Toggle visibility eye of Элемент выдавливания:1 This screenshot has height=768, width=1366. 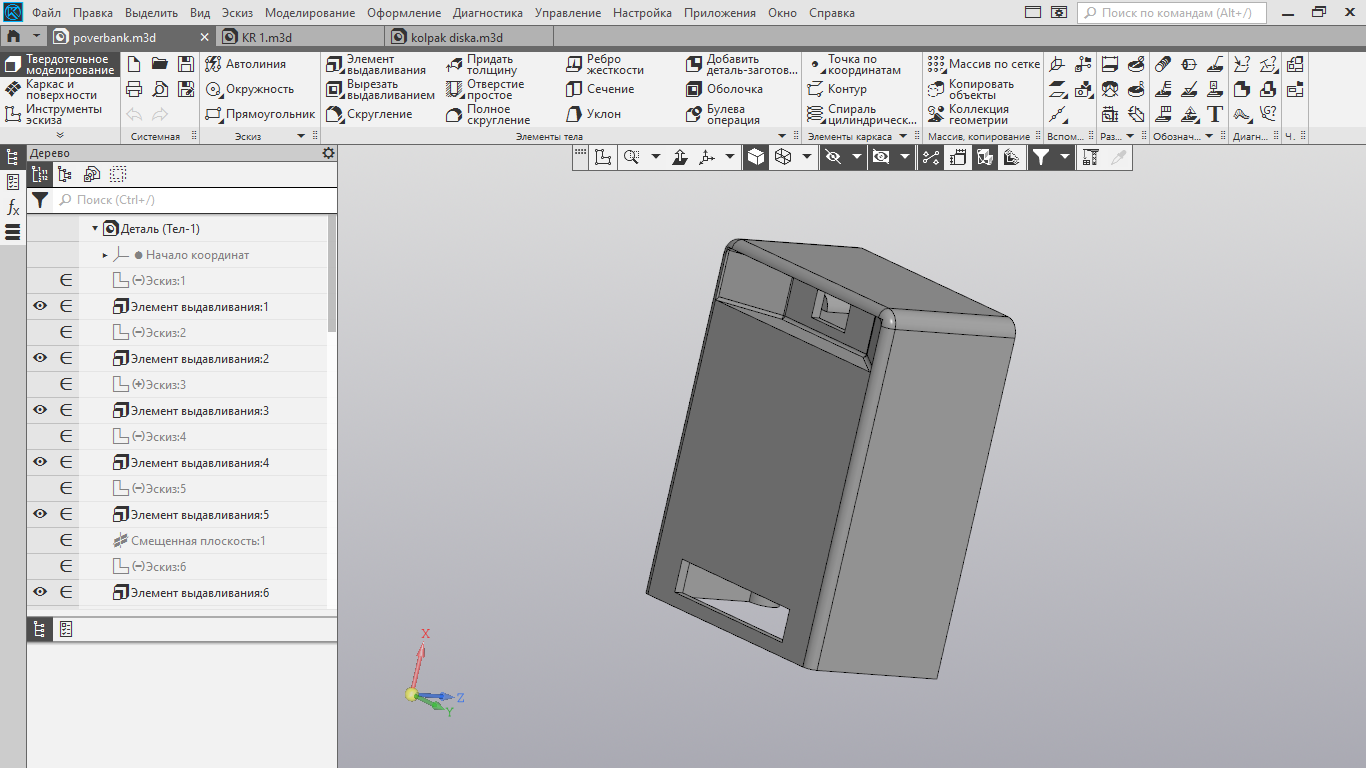click(40, 306)
